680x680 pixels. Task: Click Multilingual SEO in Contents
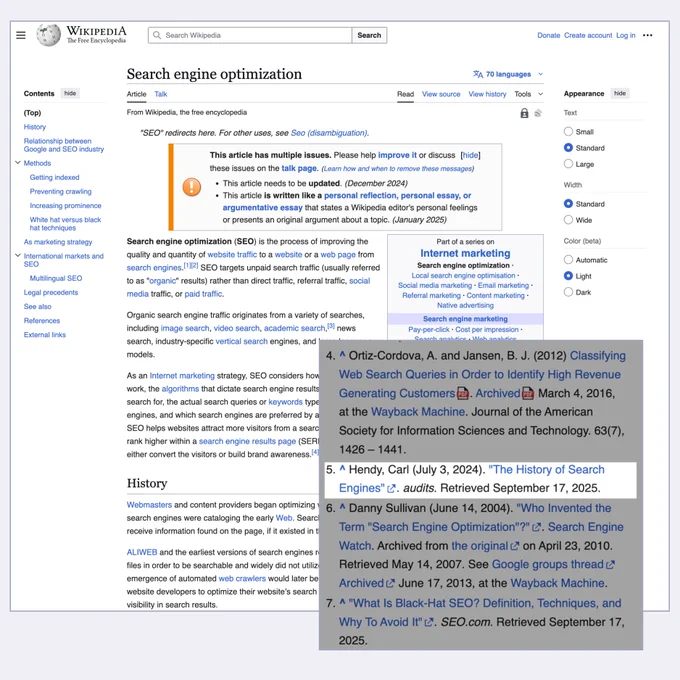tap(56, 278)
